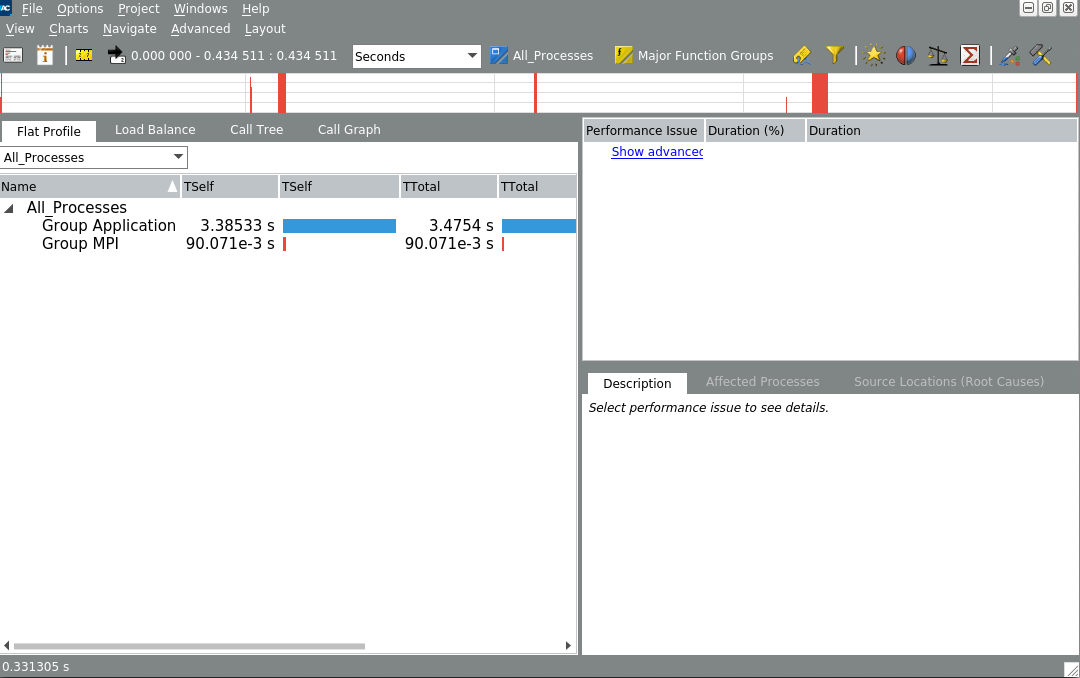Select the Source Locations (Root Causes) tab

pos(948,382)
